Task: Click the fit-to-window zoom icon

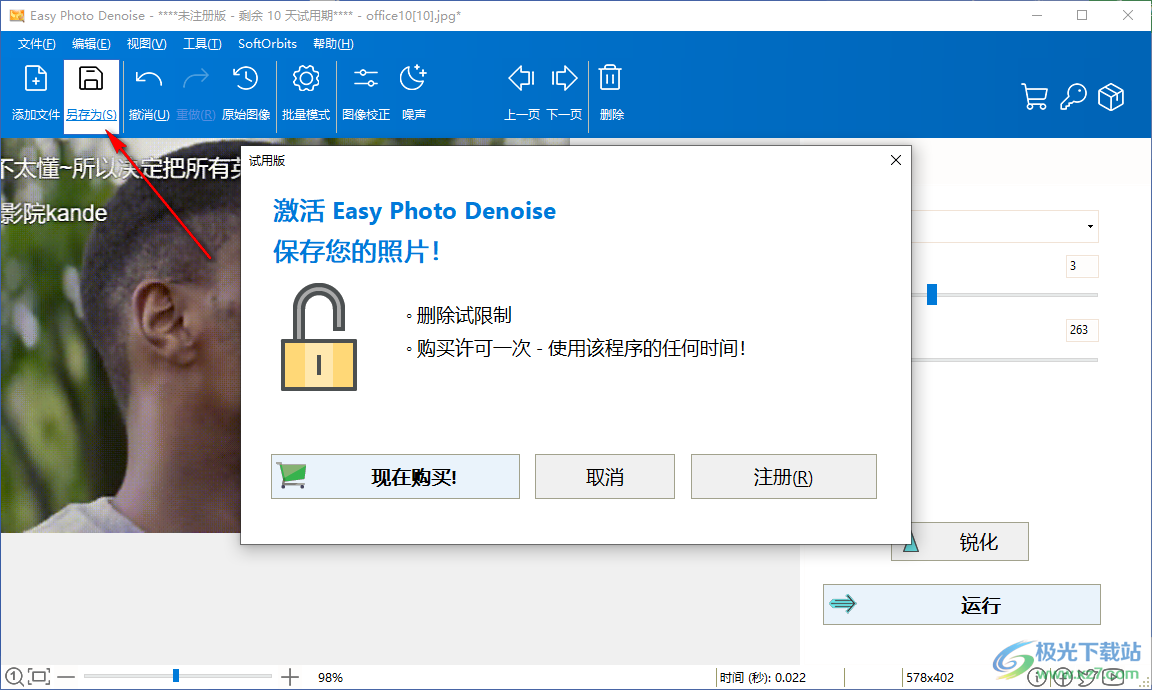Action: point(39,677)
